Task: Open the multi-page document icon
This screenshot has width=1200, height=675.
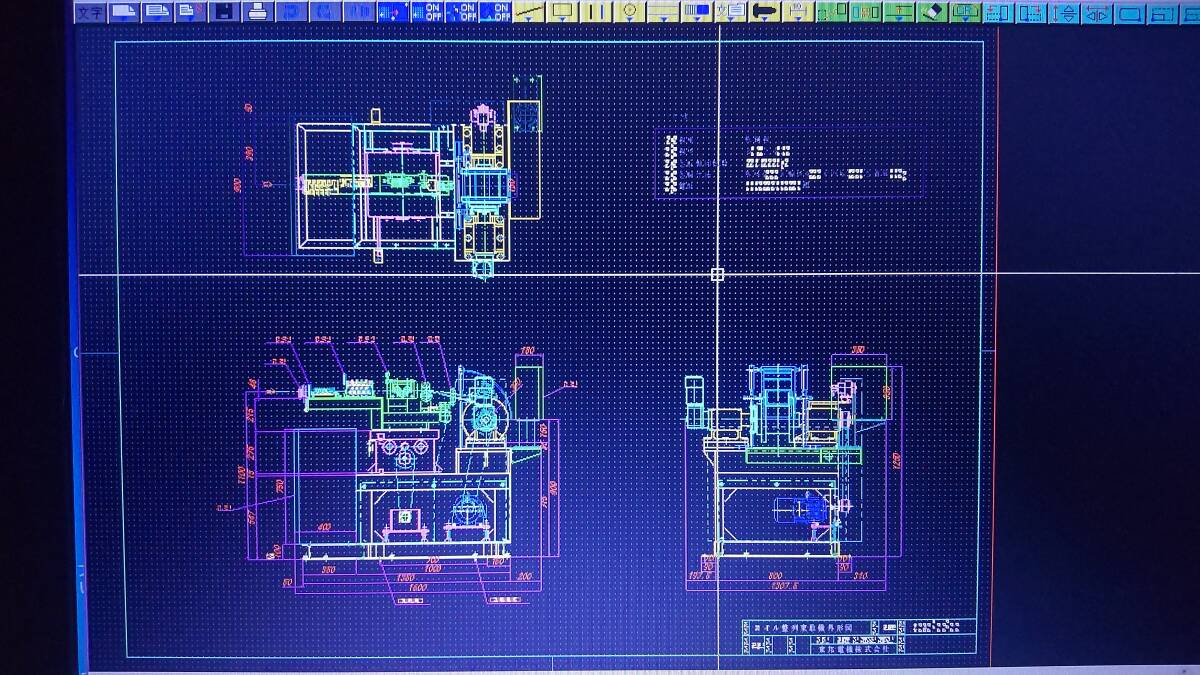Action: click(x=156, y=12)
